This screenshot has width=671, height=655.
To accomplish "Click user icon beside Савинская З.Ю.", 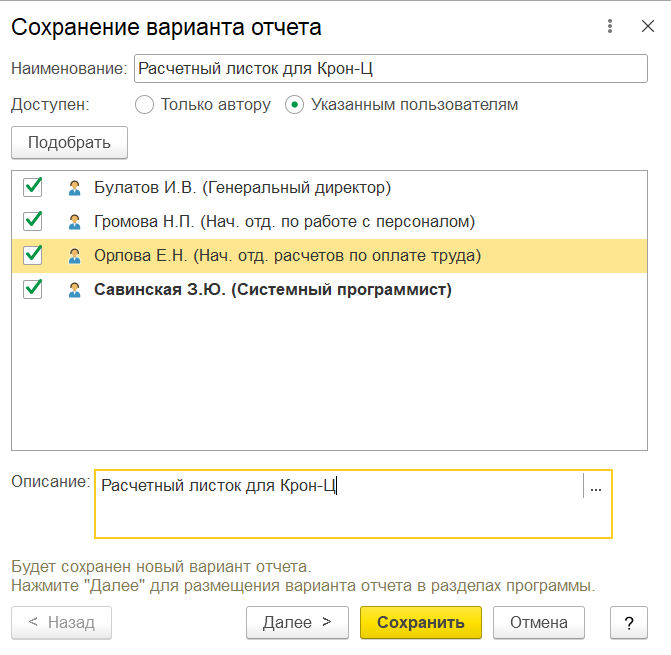I will pyautogui.click(x=74, y=290).
